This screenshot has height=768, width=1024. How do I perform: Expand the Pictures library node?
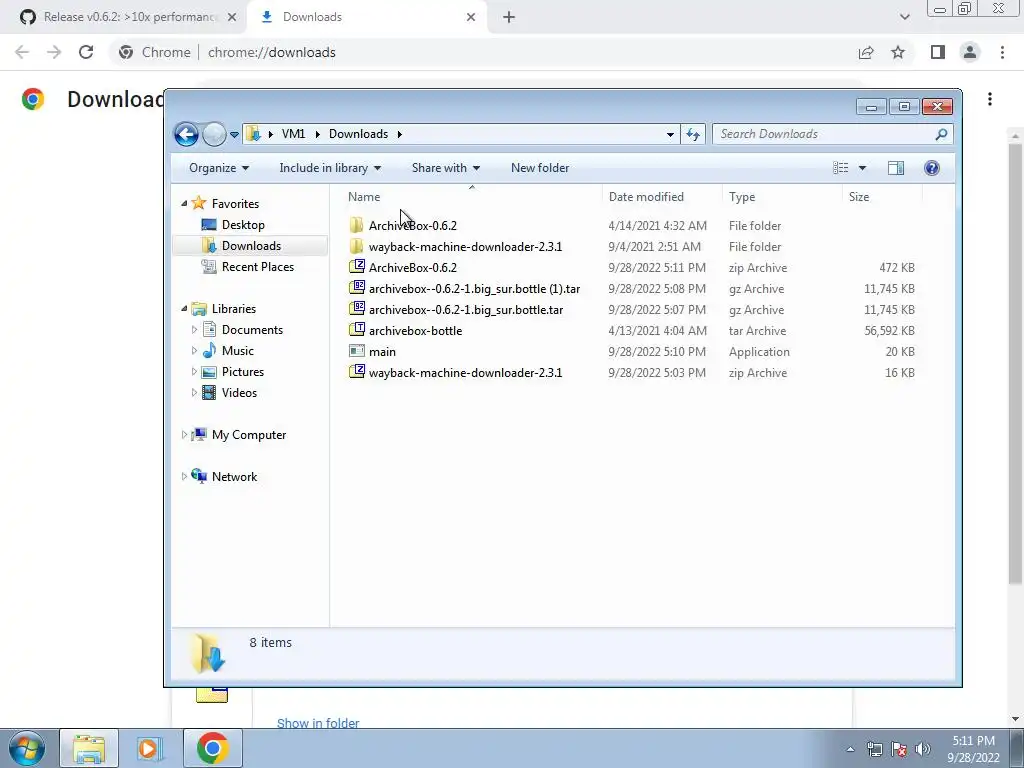pos(194,372)
